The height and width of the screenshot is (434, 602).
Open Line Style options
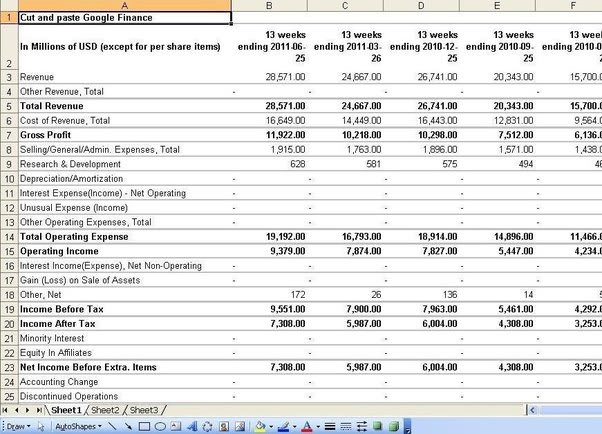pos(330,426)
